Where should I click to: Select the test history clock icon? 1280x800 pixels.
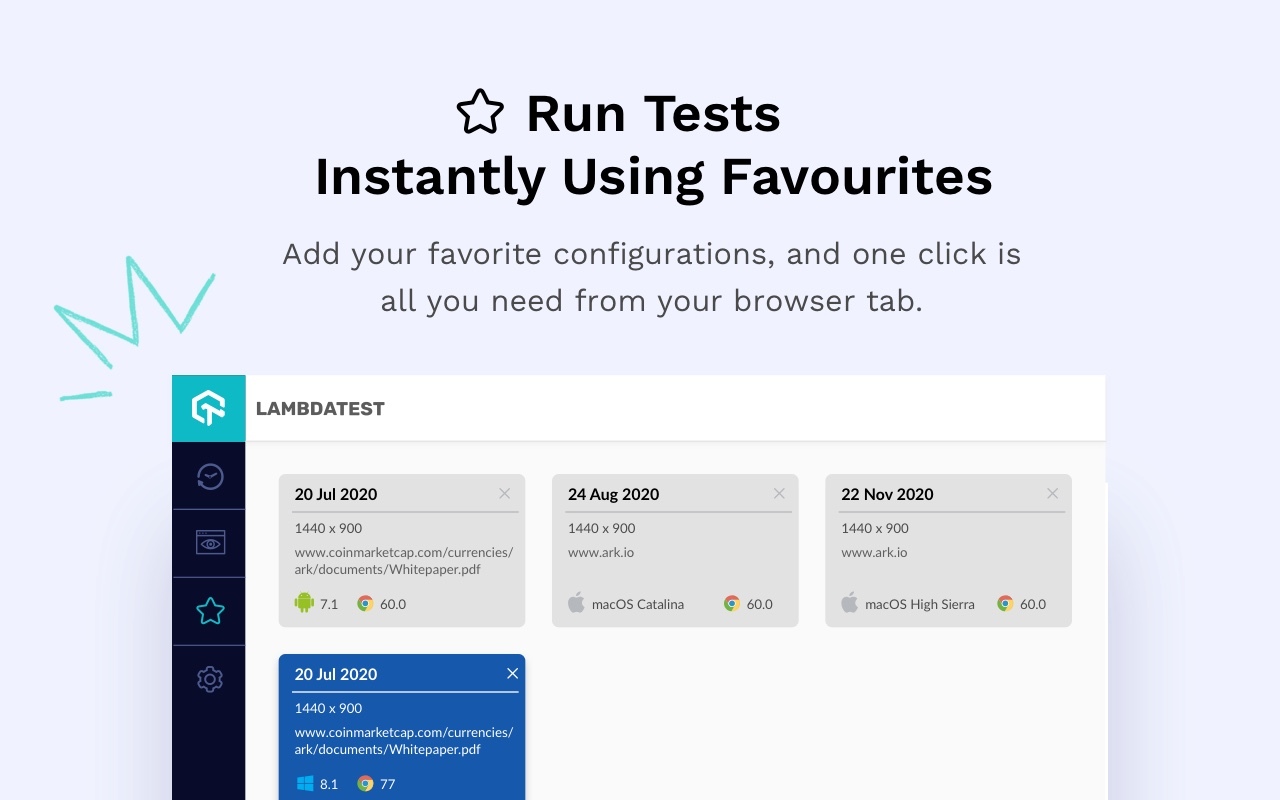pos(209,475)
